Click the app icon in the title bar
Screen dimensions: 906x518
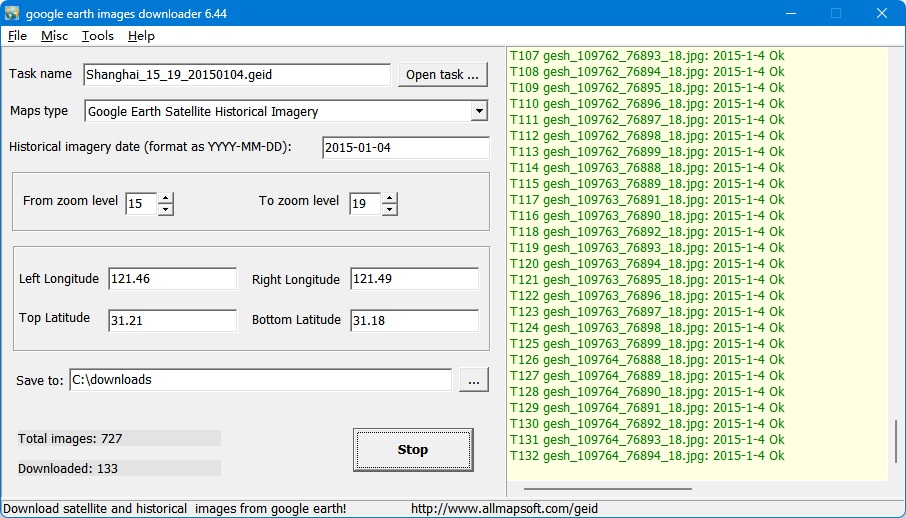(x=12, y=13)
